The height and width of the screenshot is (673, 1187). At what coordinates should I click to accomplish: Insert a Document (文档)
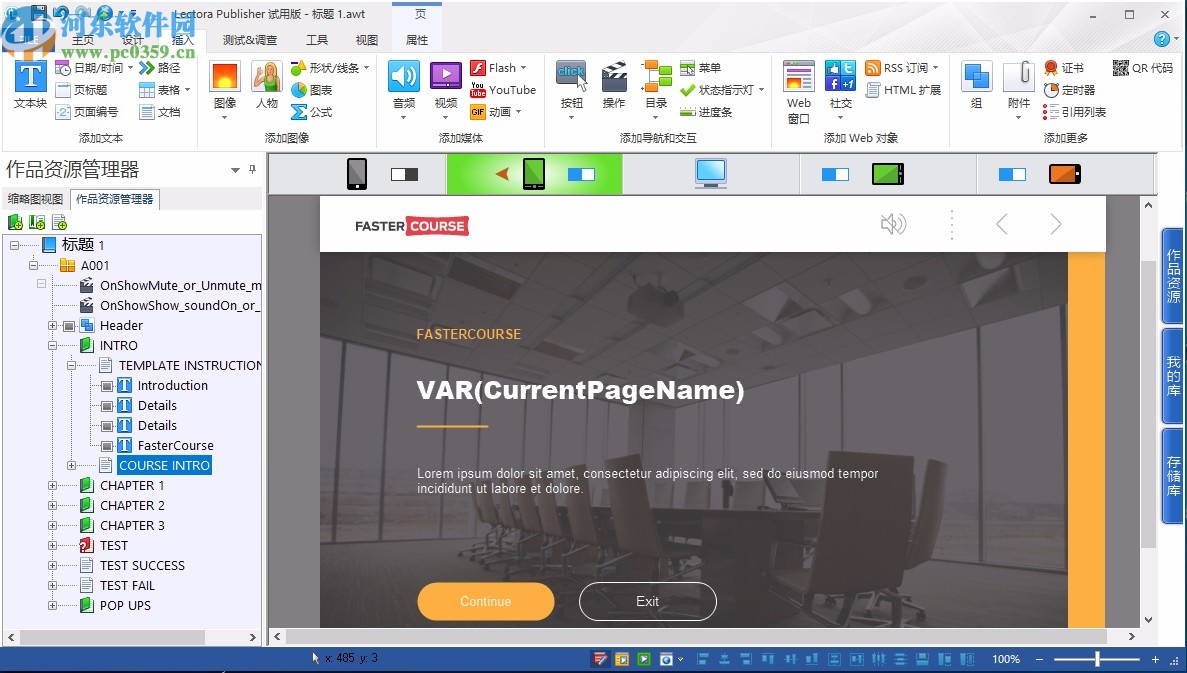[x=160, y=112]
